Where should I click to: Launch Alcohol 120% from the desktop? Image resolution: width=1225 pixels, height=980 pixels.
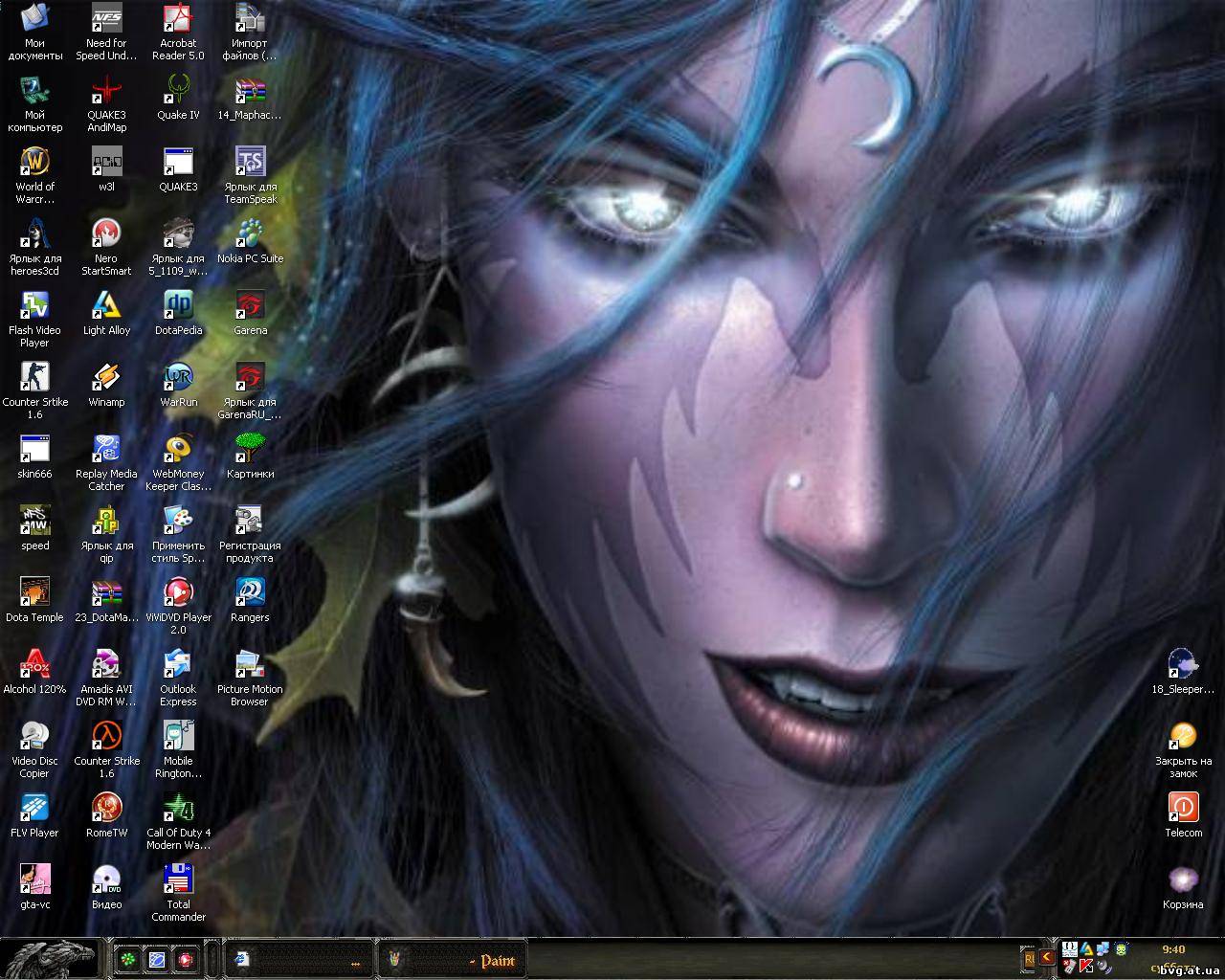34,665
